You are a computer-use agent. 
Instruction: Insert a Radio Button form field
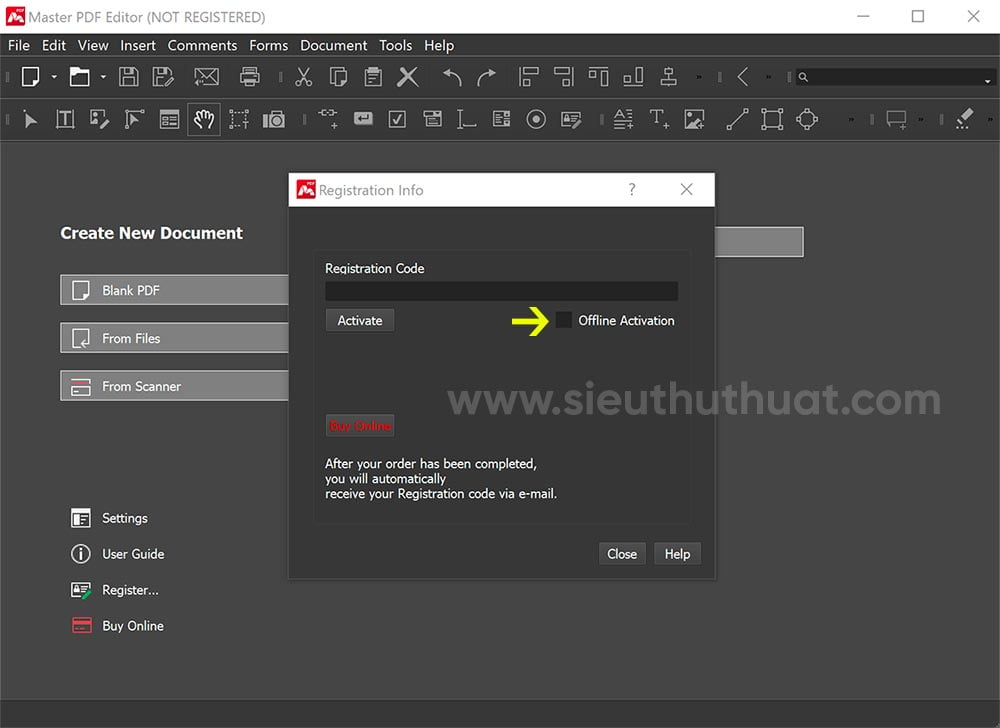(536, 119)
